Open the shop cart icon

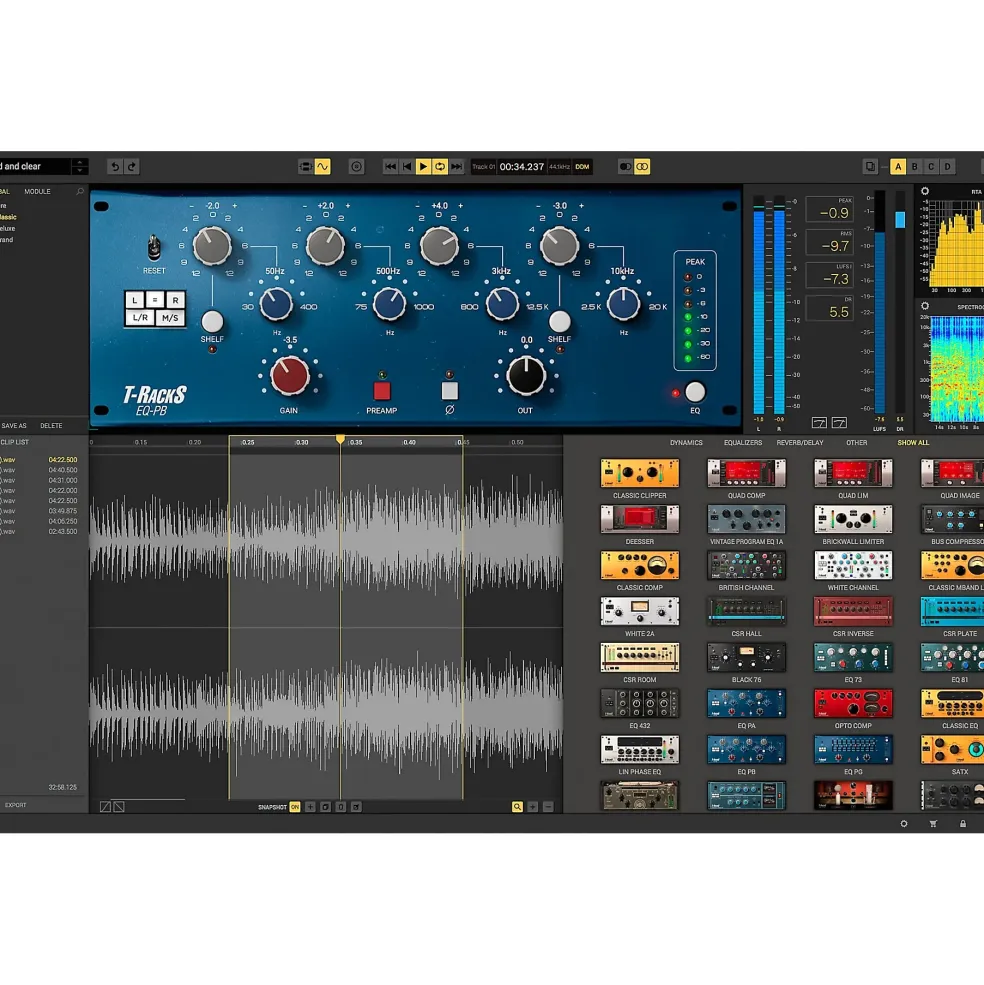pos(933,824)
